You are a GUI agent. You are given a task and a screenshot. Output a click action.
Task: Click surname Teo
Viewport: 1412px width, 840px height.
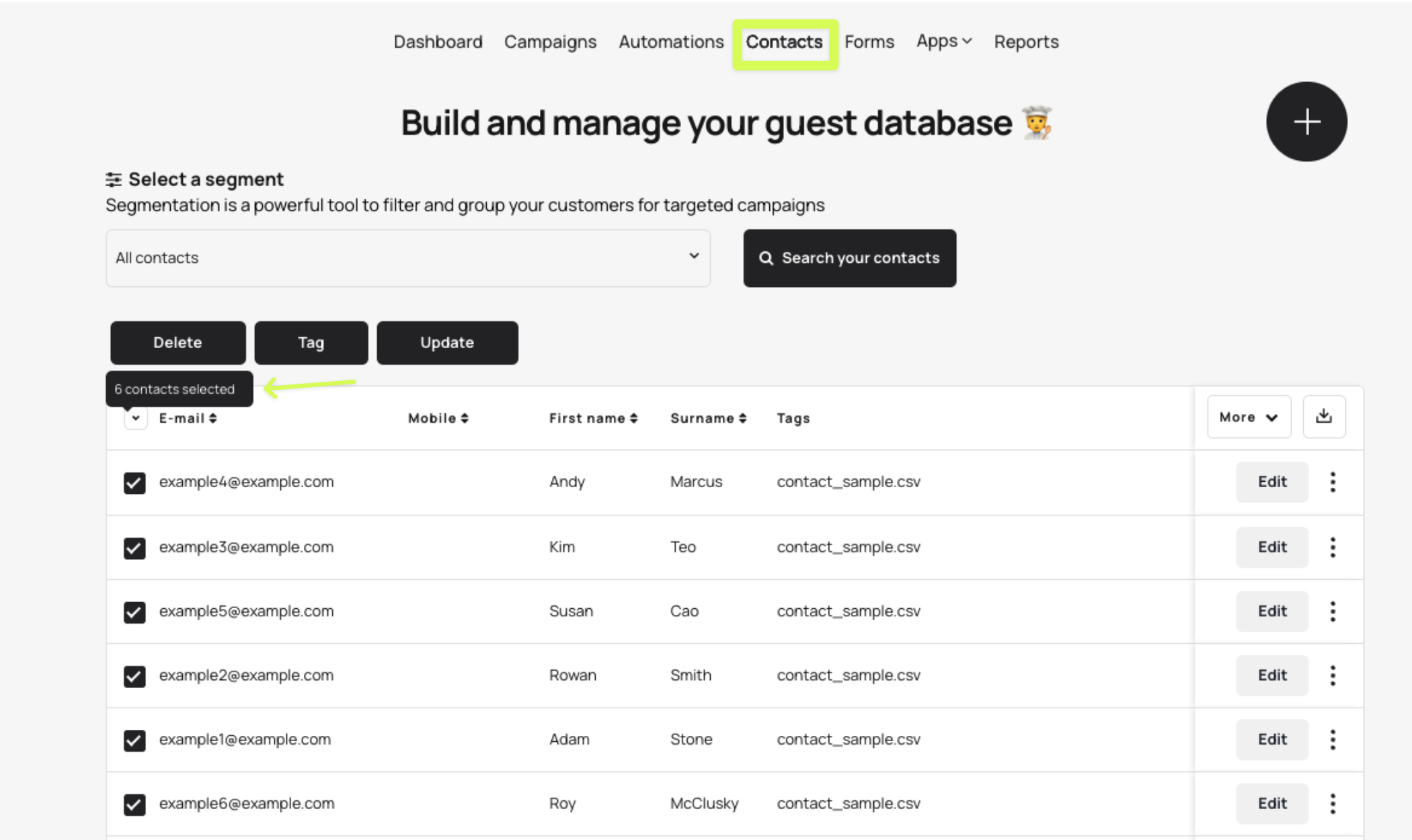click(683, 547)
